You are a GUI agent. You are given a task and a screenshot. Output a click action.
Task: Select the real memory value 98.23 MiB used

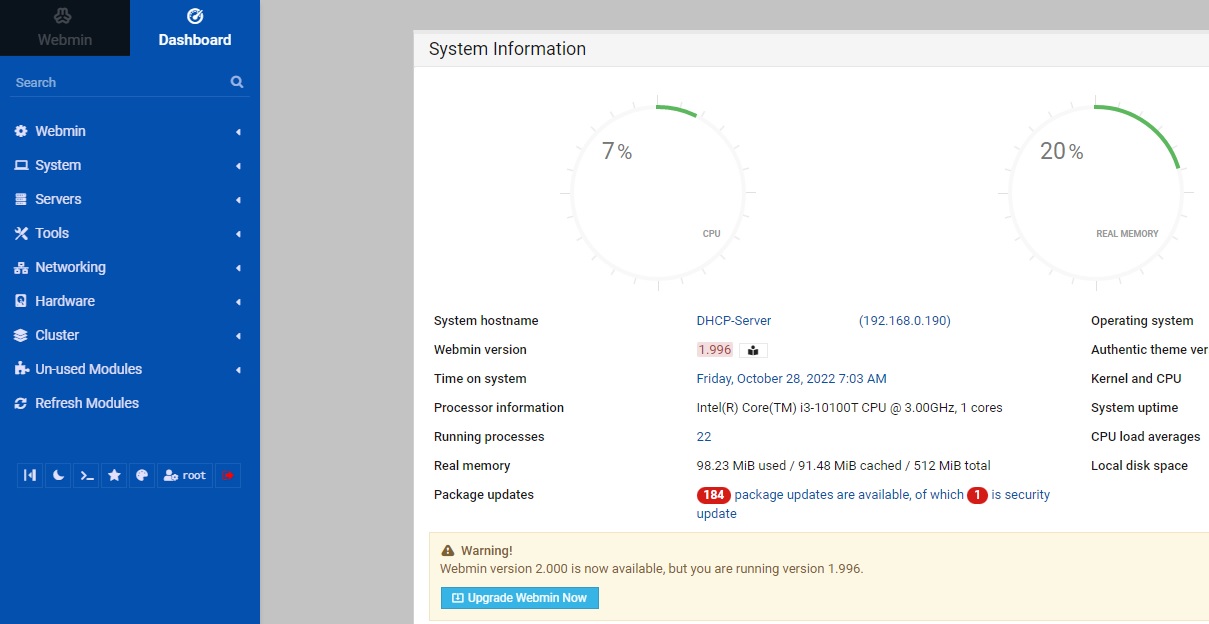pos(843,466)
